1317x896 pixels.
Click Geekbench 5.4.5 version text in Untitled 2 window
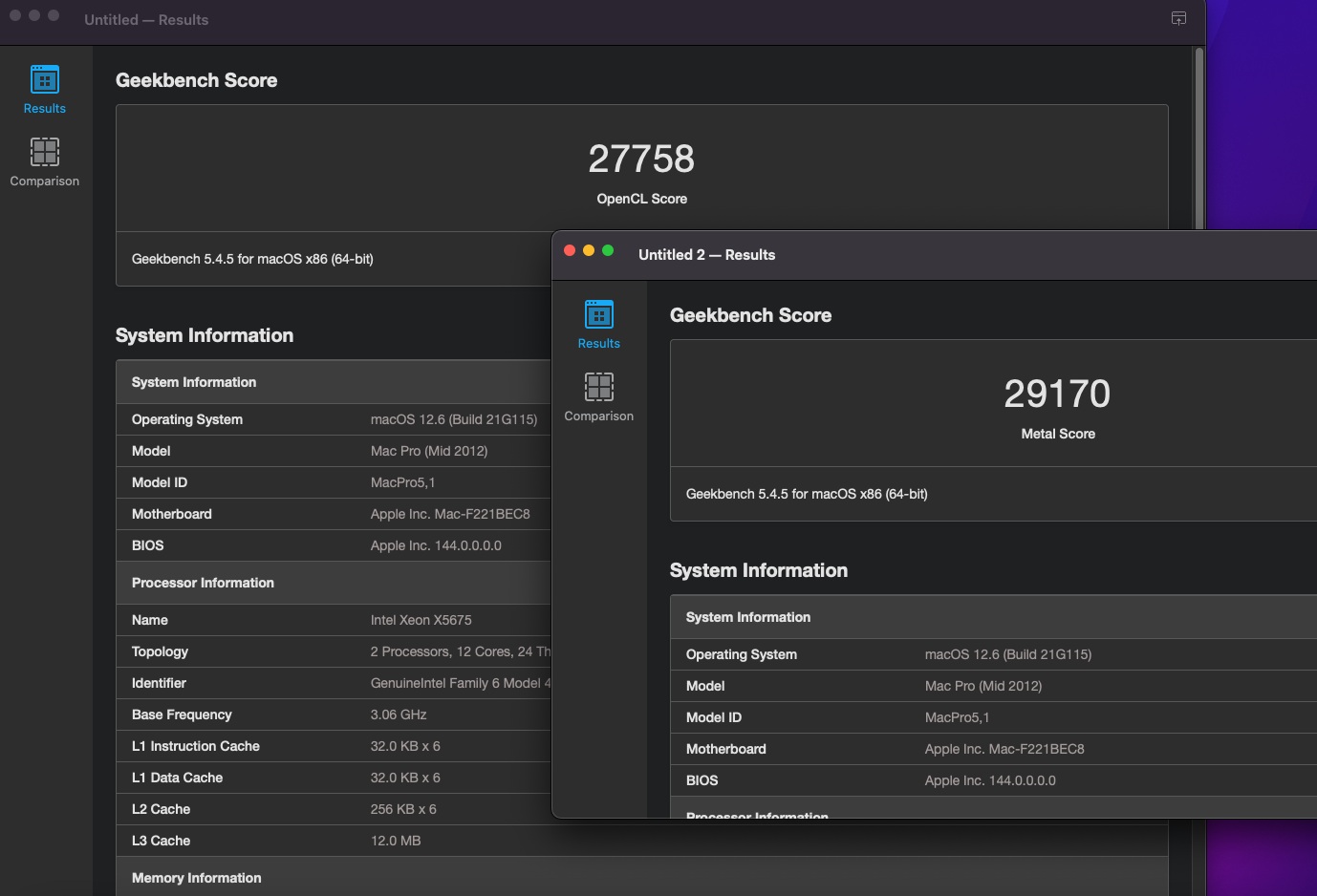point(807,494)
